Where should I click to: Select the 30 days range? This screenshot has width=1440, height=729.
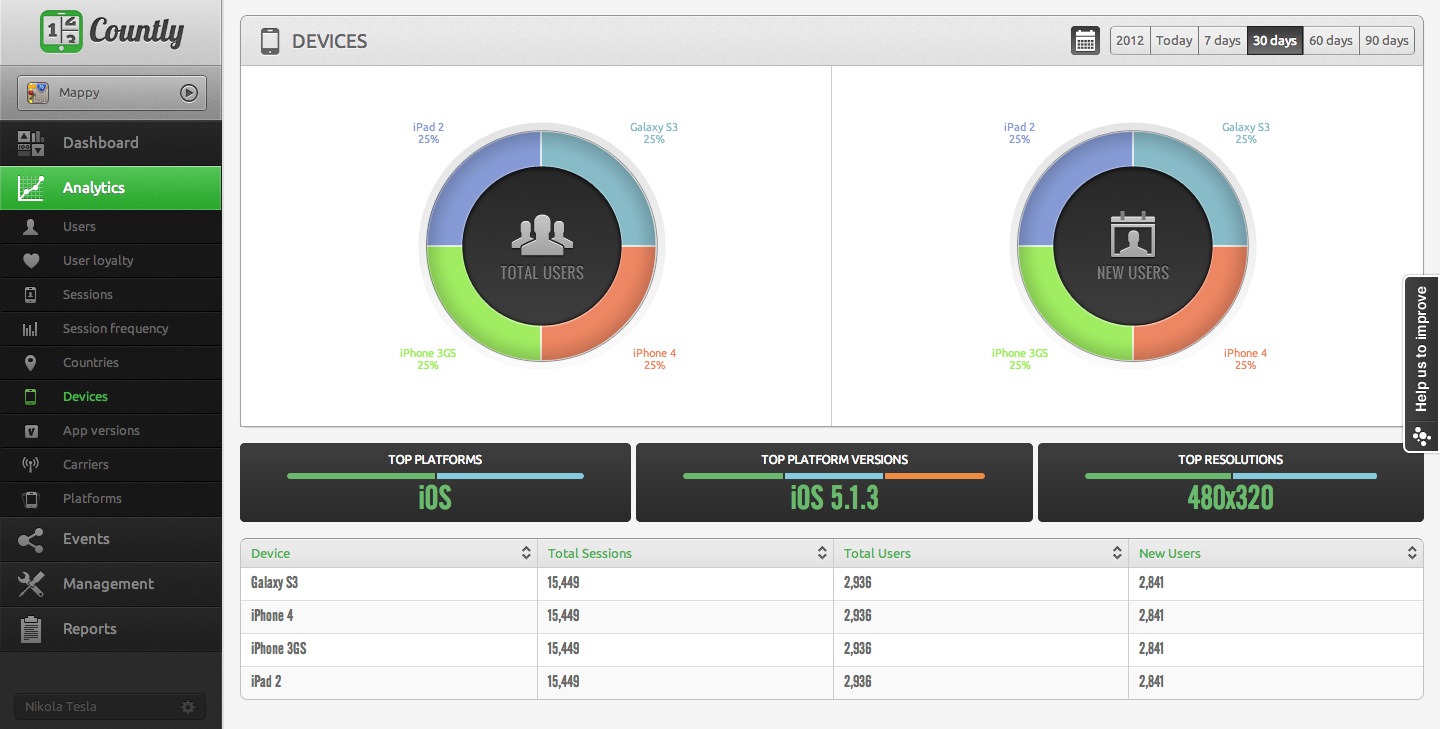[1275, 41]
